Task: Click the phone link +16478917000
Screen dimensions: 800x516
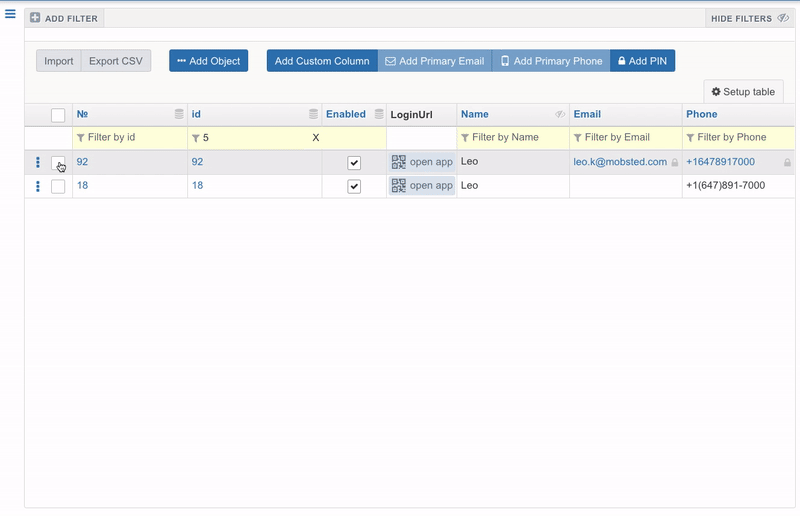Action: (720, 162)
